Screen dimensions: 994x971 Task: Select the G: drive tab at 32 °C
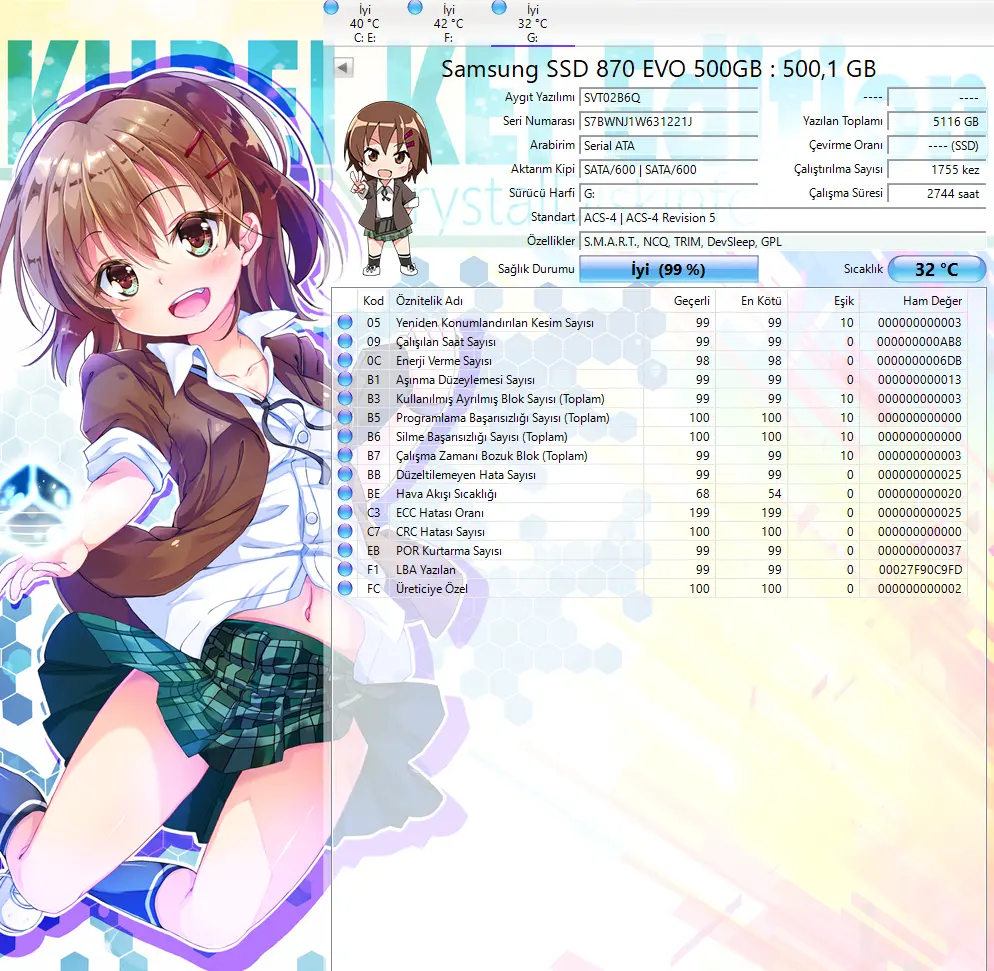[x=532, y=23]
